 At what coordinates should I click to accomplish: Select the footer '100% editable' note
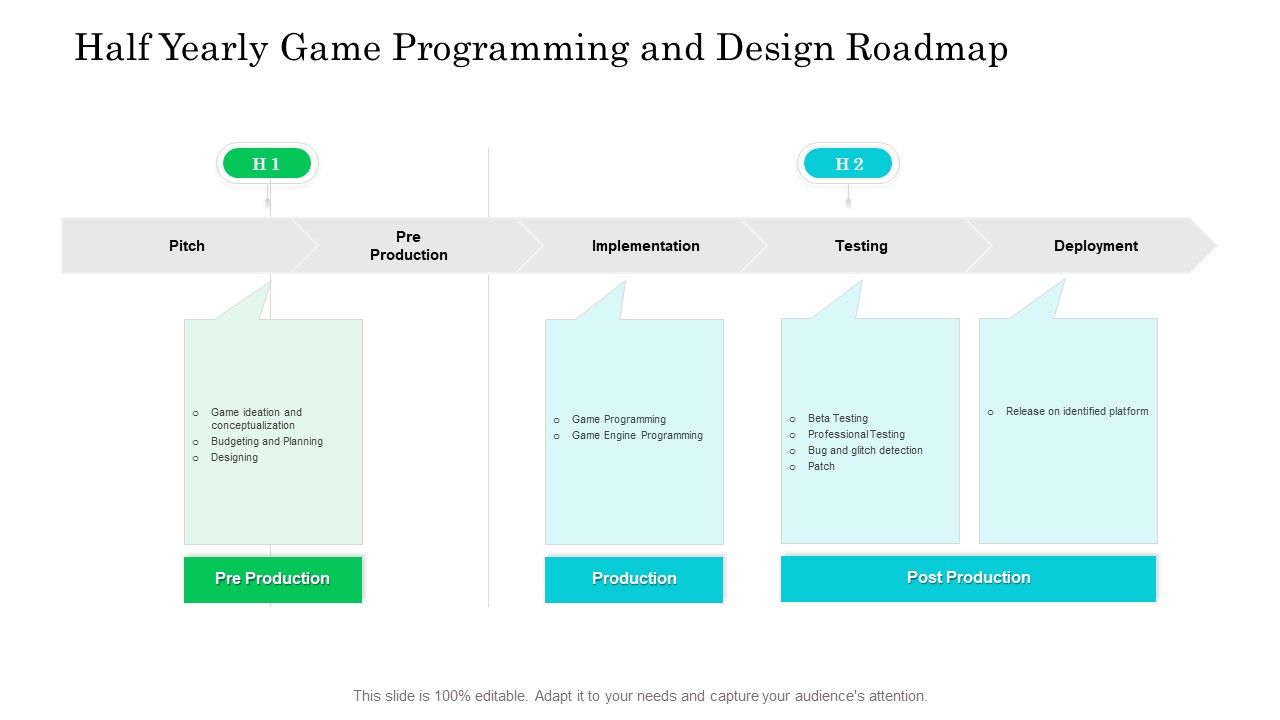pos(640,696)
